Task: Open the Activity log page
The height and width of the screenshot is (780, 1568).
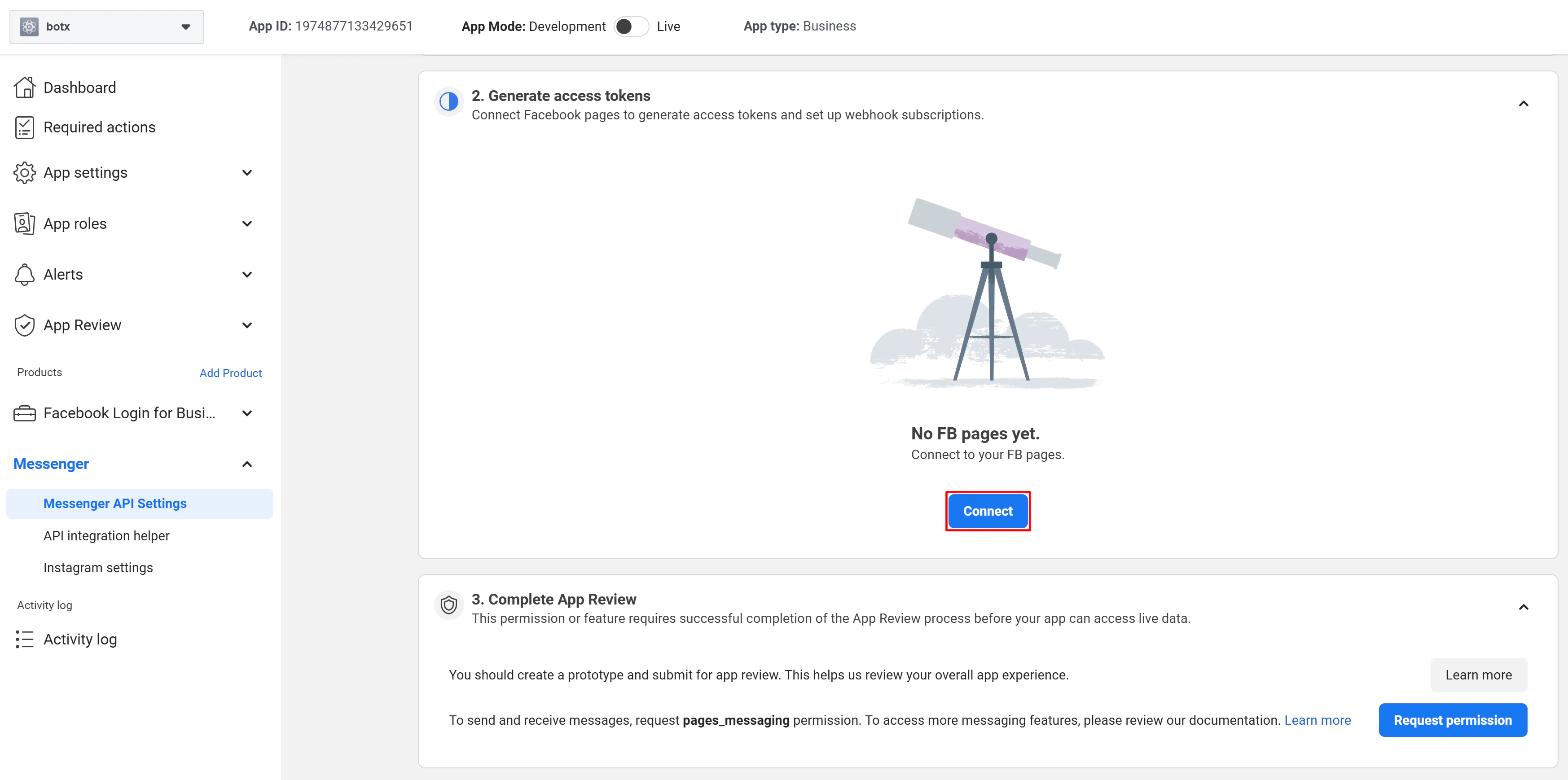Action: (80, 640)
